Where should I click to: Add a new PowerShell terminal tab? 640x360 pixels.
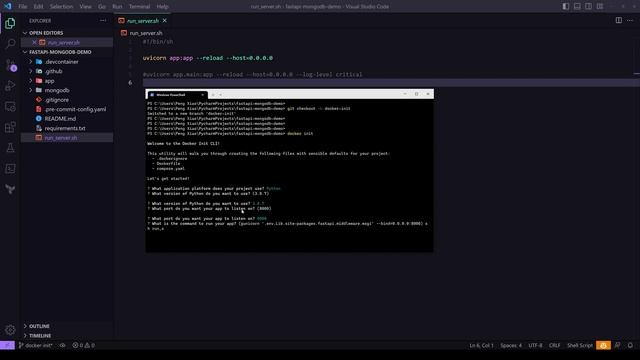pos(213,95)
